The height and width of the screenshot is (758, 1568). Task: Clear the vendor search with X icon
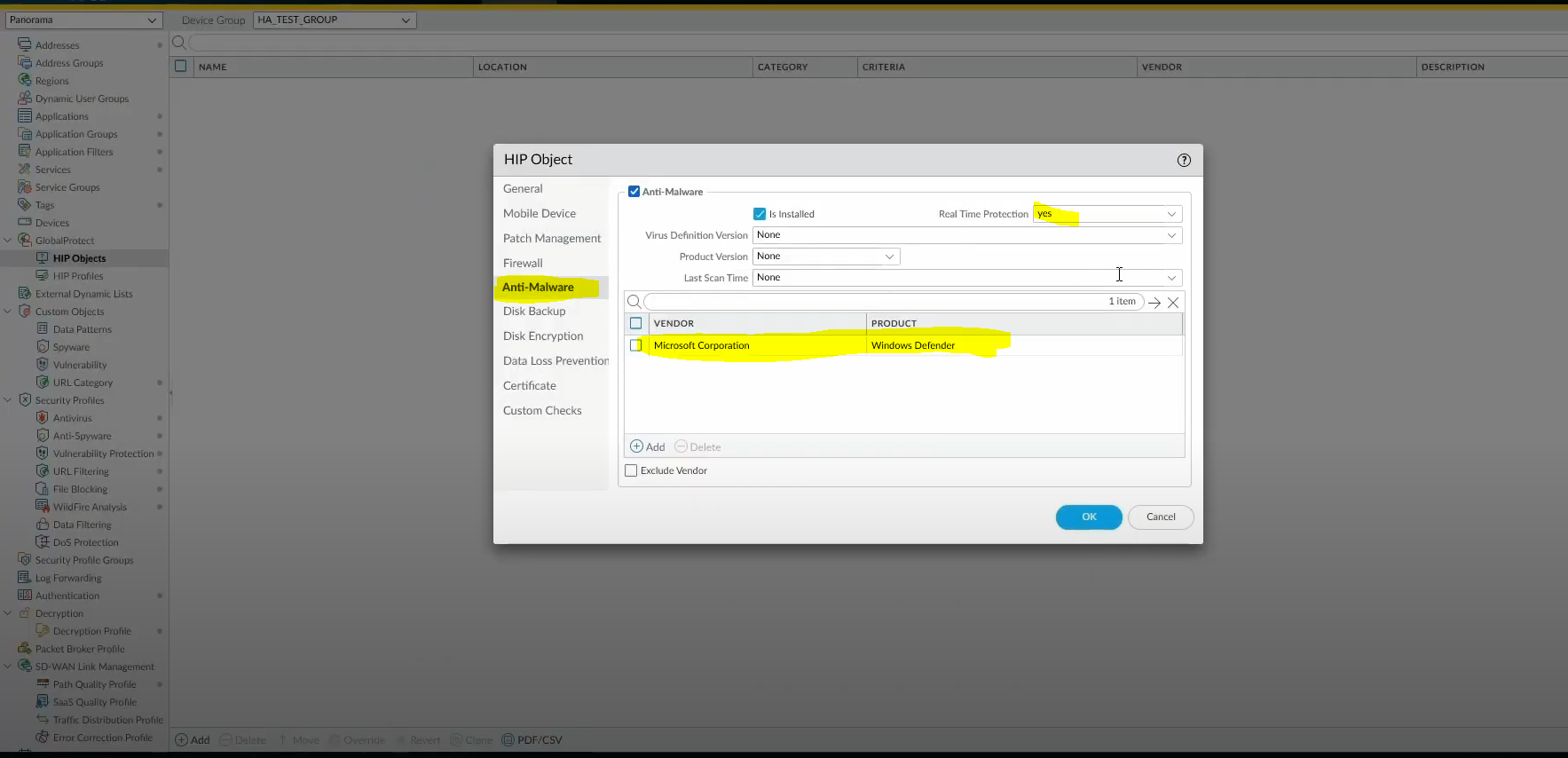tap(1173, 303)
